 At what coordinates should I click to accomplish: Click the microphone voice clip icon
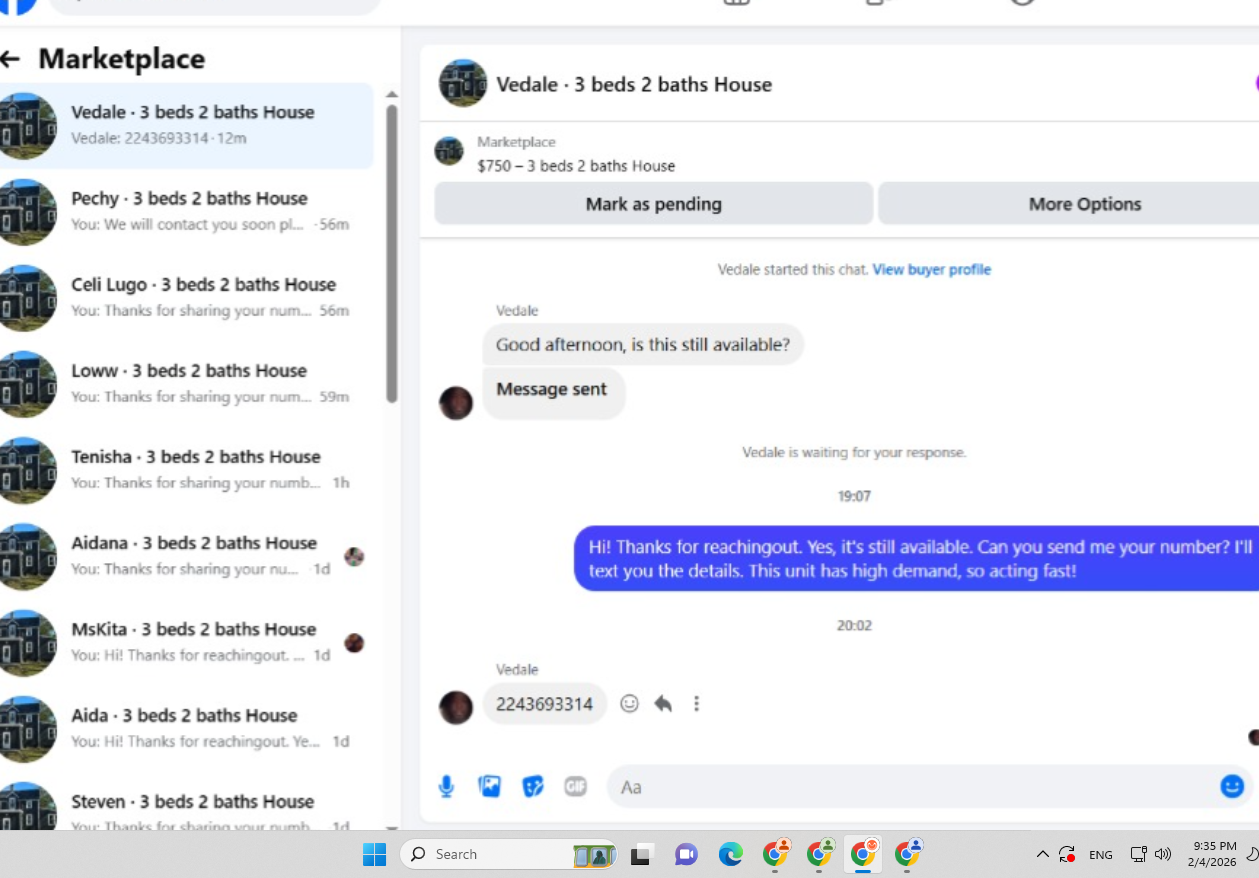(x=446, y=787)
